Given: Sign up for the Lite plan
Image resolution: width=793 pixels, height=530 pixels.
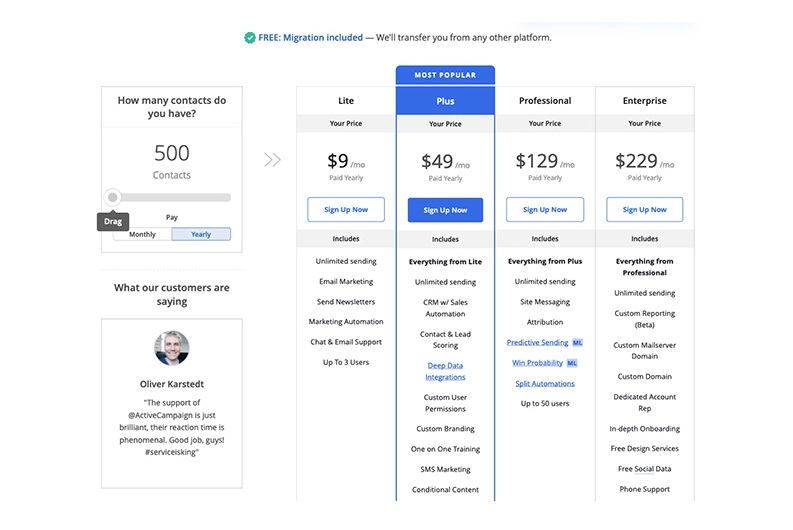Looking at the screenshot, I should click(345, 210).
